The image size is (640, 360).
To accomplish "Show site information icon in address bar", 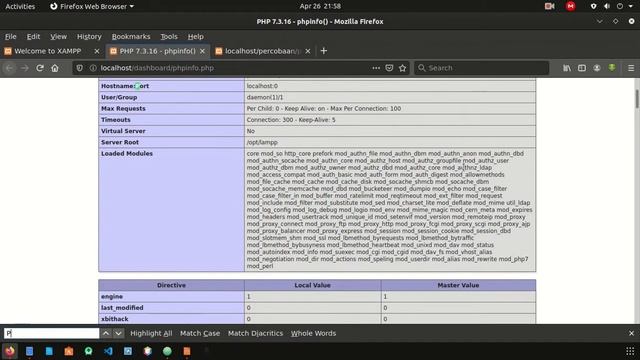I will (x=93, y=68).
